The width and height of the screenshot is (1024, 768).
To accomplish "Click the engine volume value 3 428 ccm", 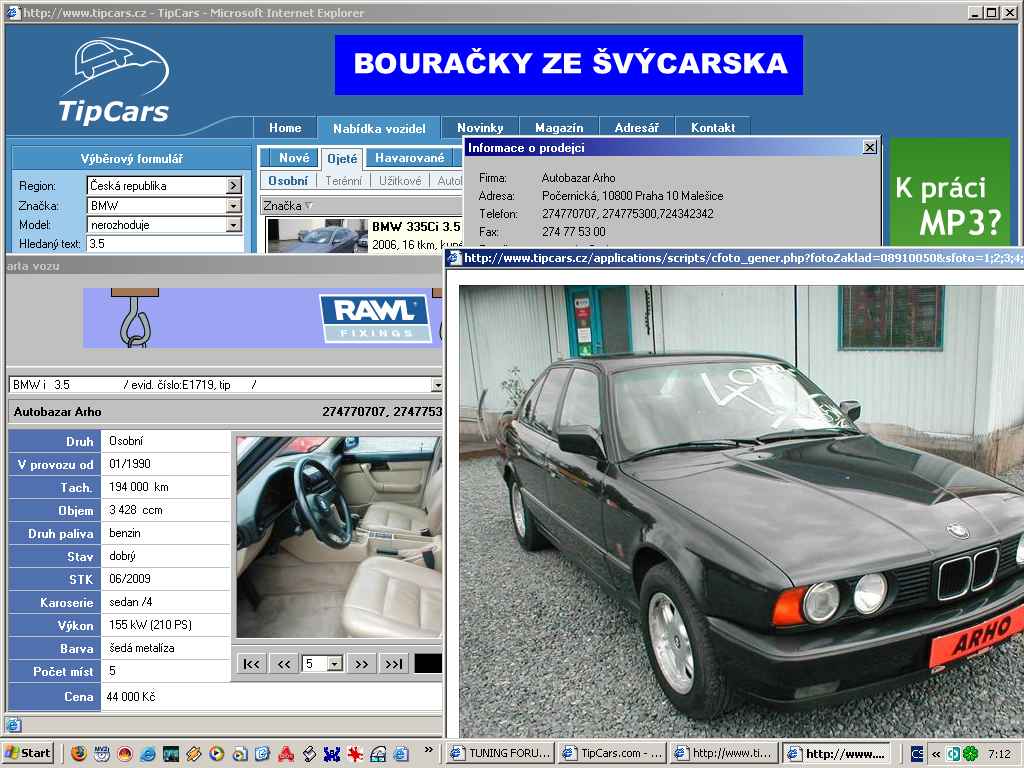I will click(x=136, y=510).
